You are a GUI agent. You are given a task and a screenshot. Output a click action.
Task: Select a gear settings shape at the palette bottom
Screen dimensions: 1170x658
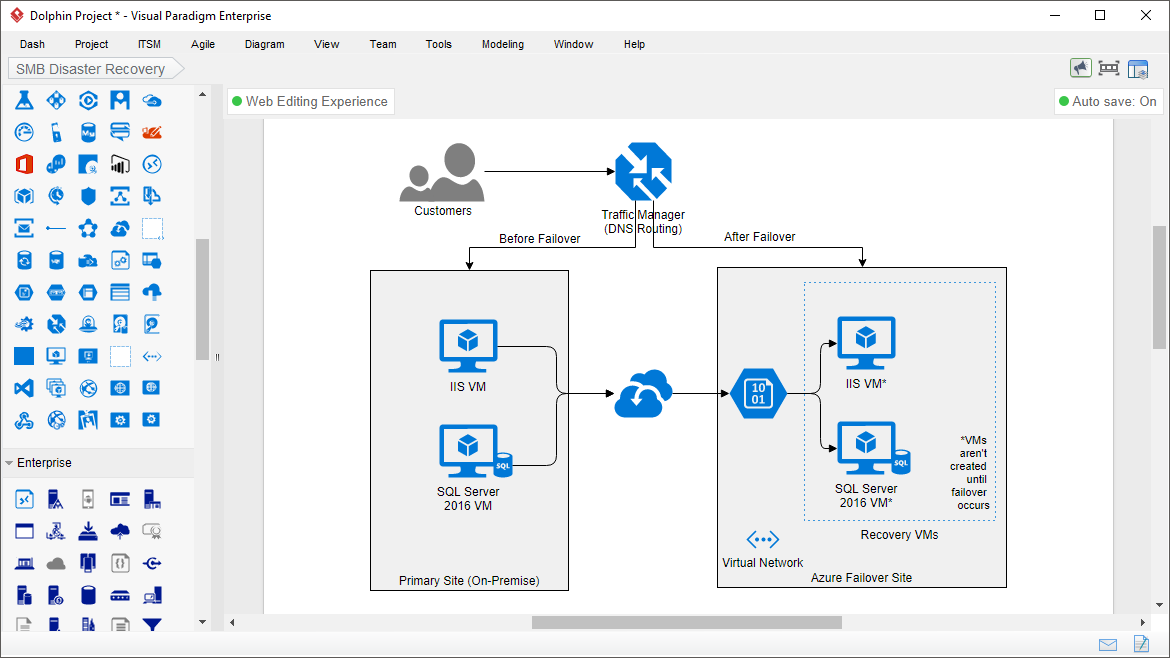pos(121,419)
